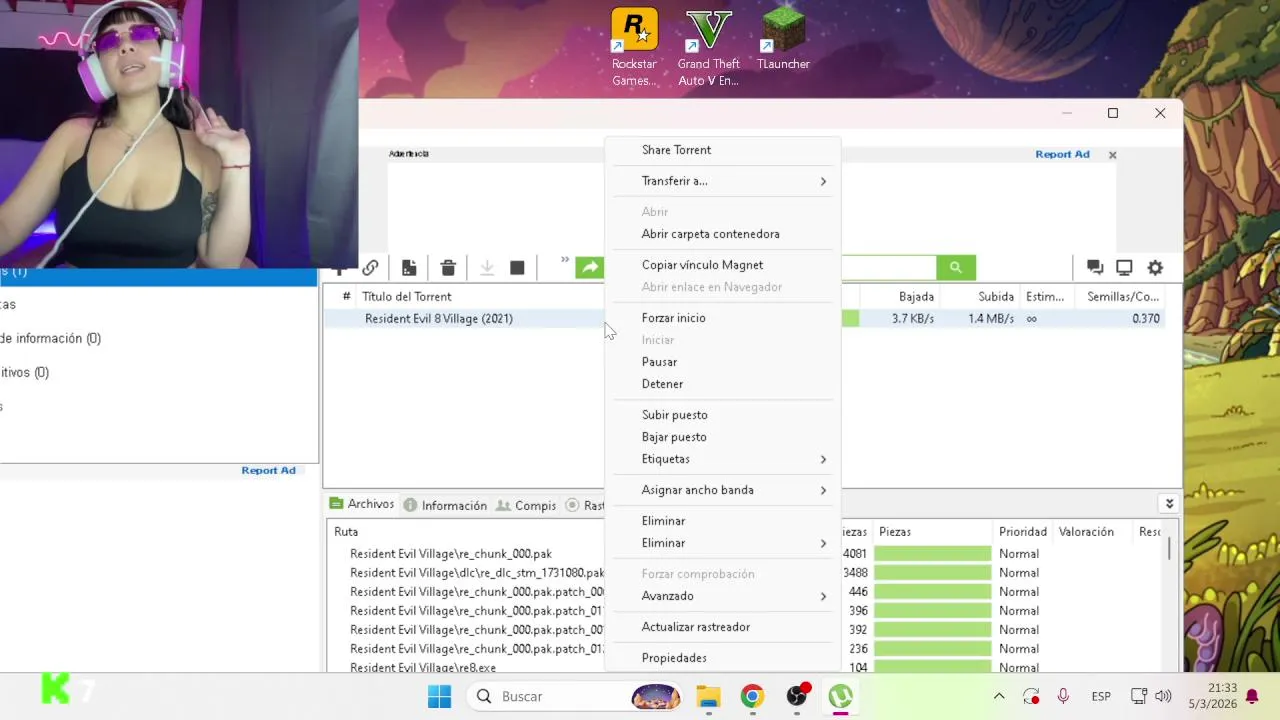Click the toolbar overflow double chevron
1280x720 pixels.
pyautogui.click(x=565, y=261)
